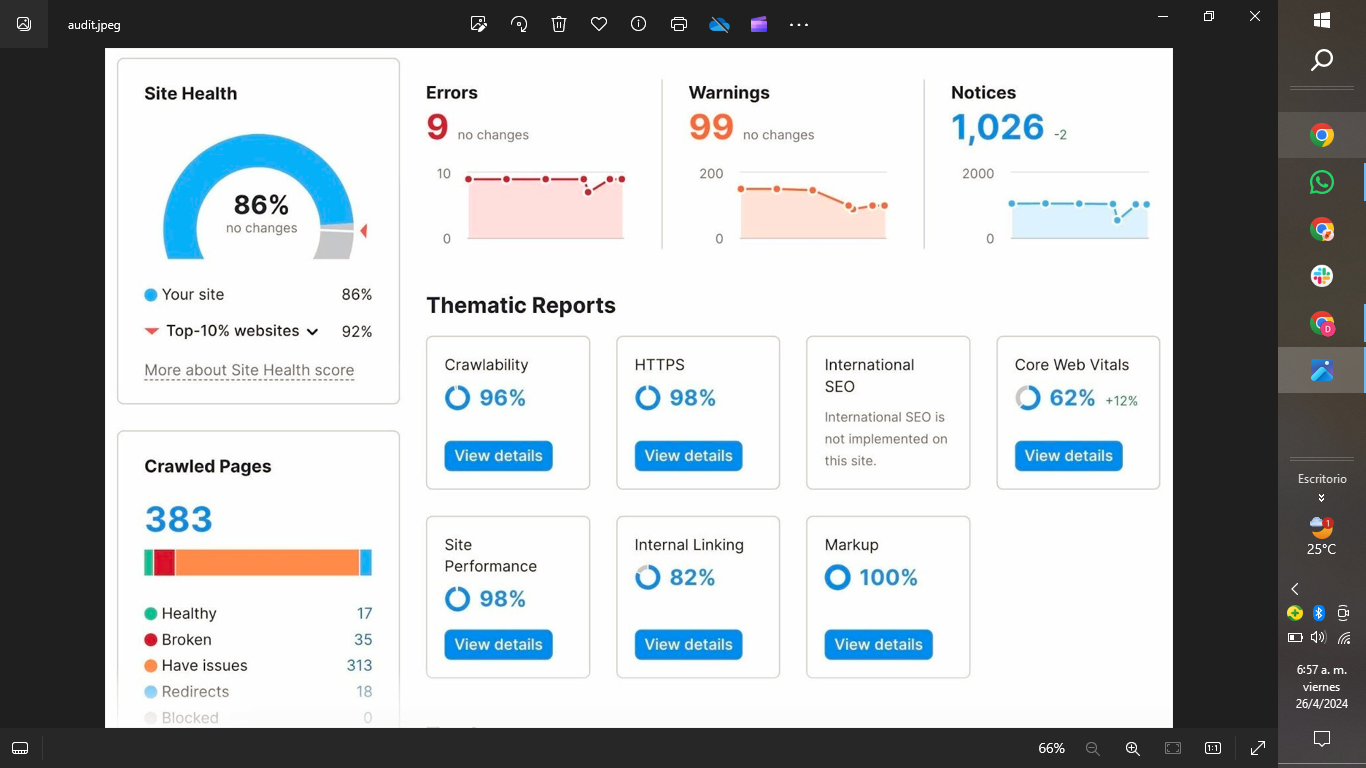Fit image to window
The image size is (1366, 768).
(x=1173, y=748)
